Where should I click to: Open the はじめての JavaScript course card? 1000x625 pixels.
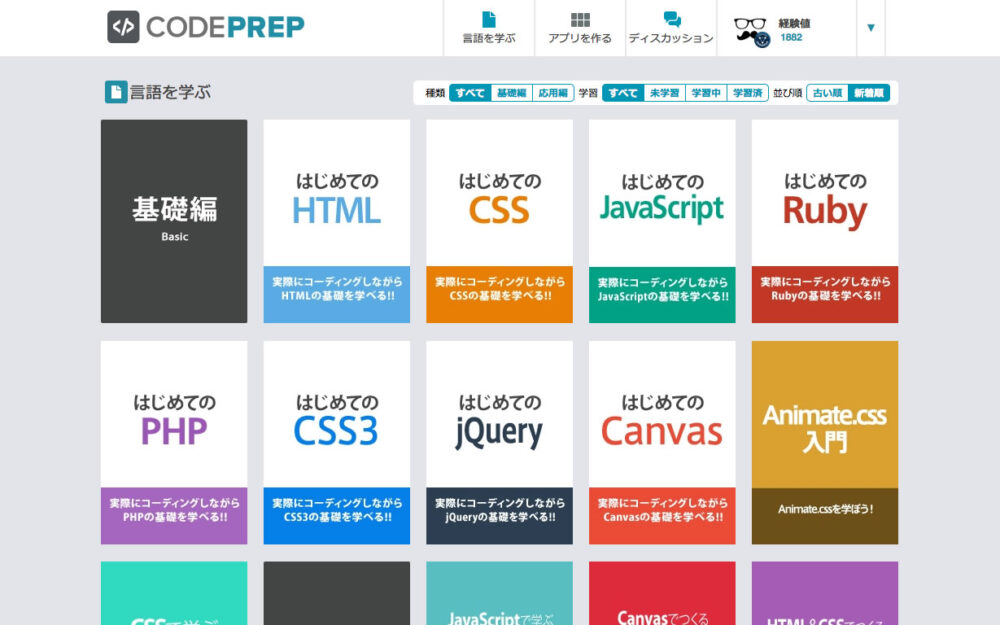(661, 220)
